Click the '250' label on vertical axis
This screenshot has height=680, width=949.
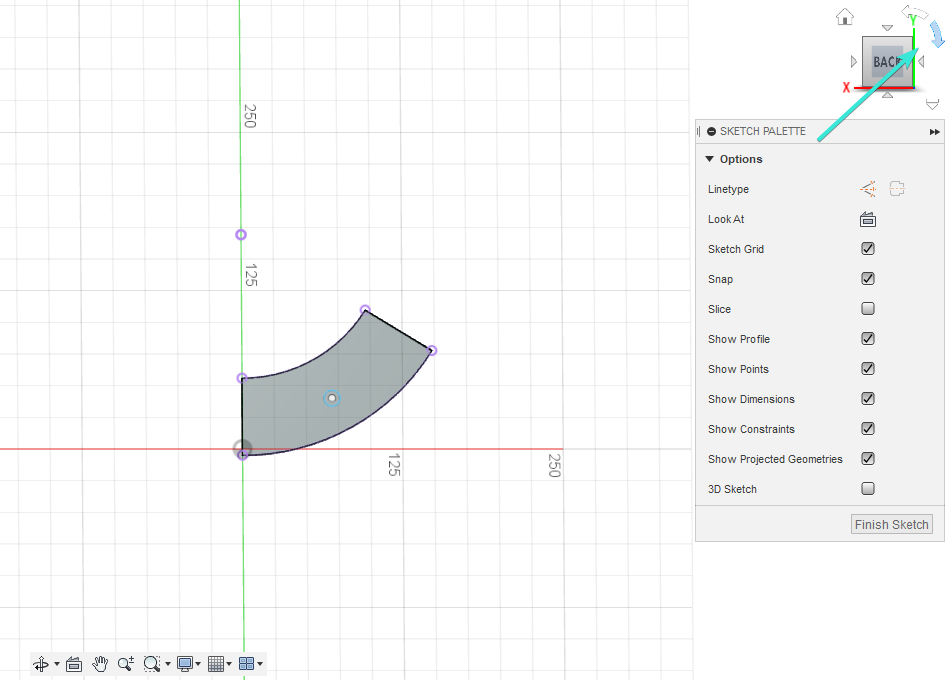250,116
